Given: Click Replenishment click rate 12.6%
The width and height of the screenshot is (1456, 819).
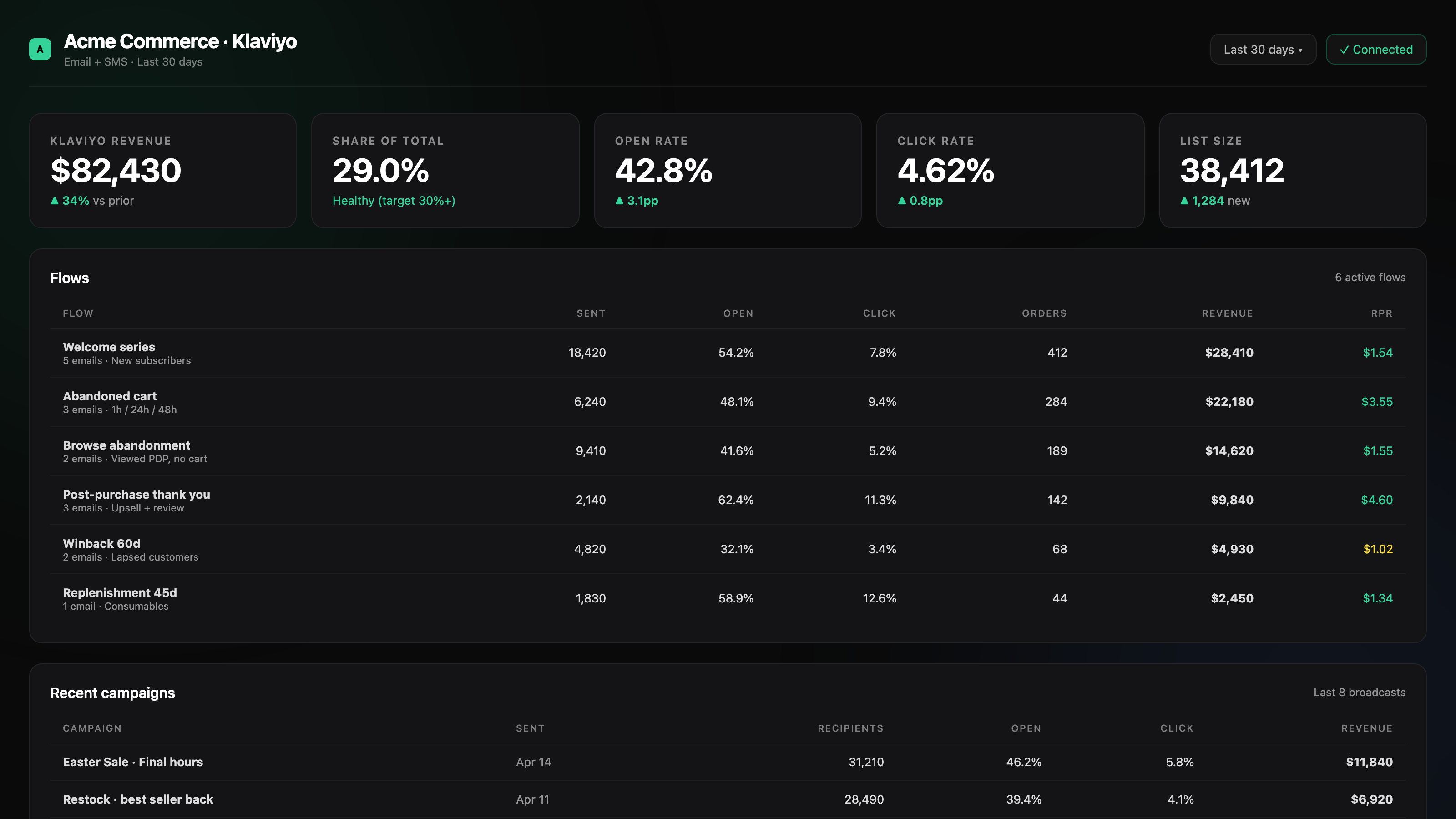Looking at the screenshot, I should tap(880, 599).
